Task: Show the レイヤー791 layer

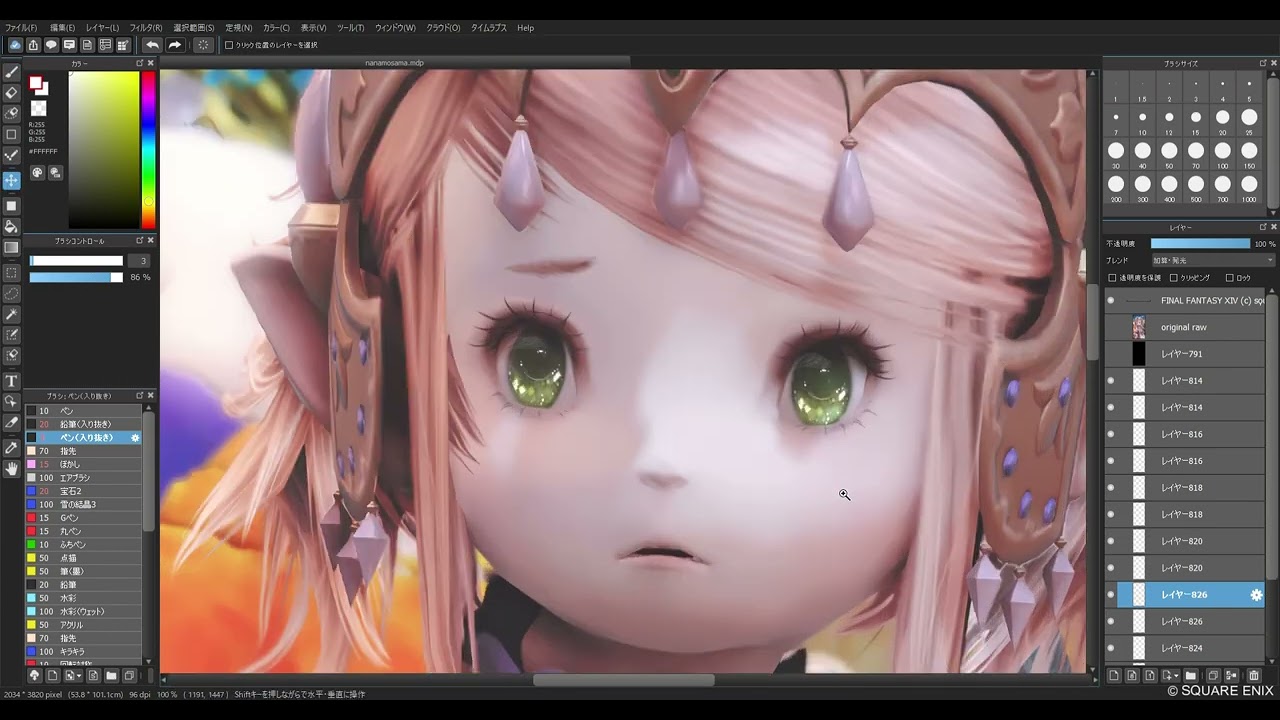Action: [1110, 354]
